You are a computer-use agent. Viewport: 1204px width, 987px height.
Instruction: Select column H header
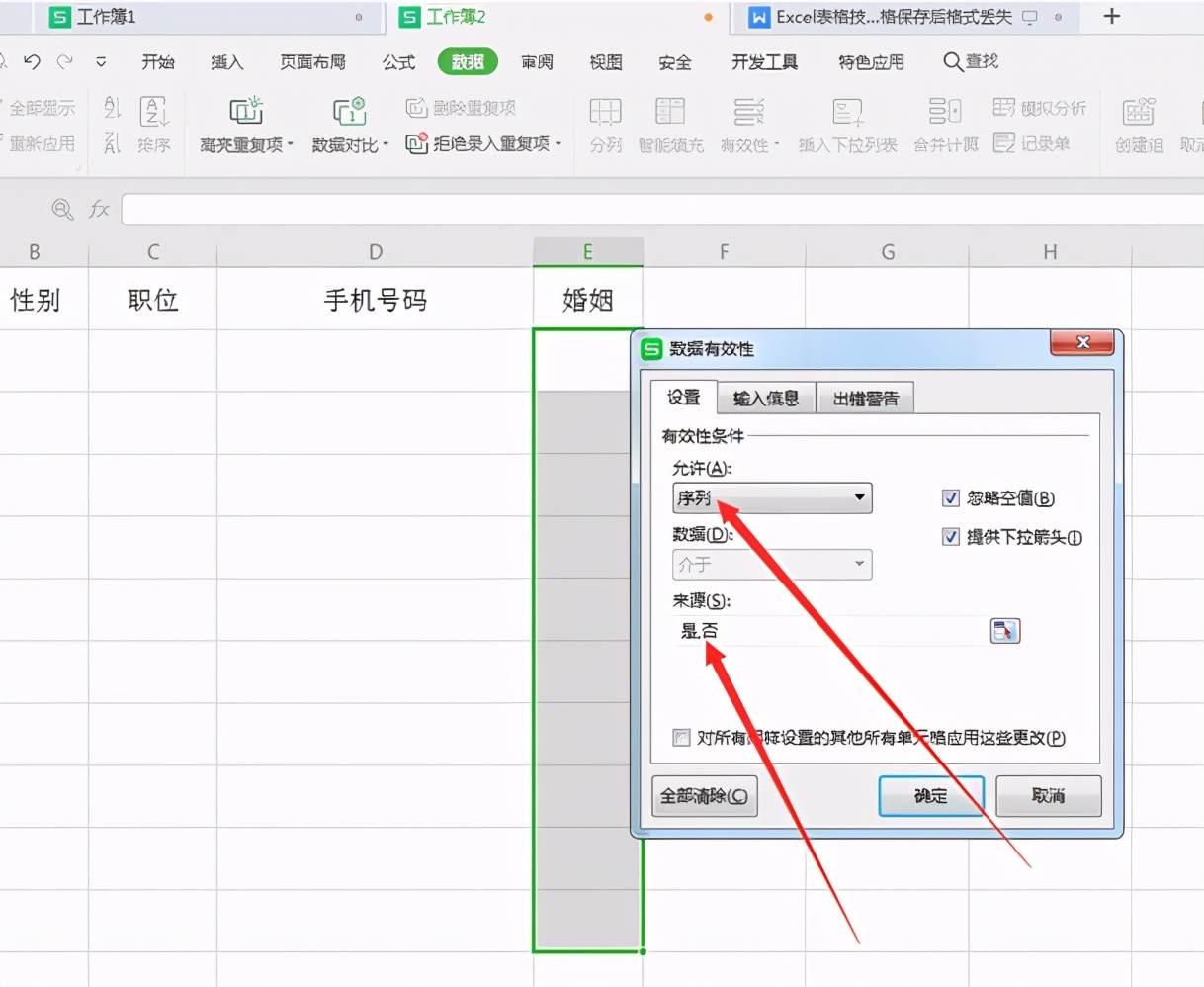coord(1051,251)
